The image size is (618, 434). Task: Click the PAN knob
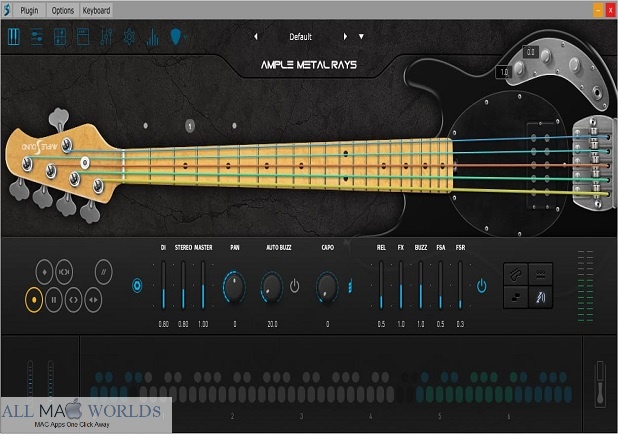coord(234,287)
